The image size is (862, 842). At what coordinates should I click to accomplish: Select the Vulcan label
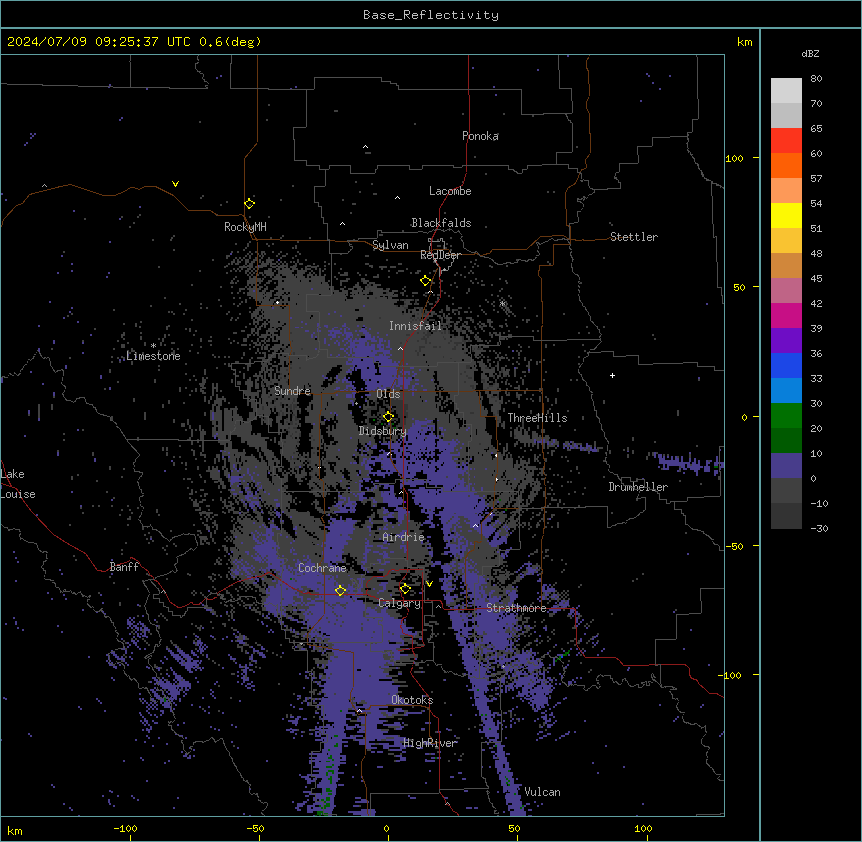click(x=543, y=792)
